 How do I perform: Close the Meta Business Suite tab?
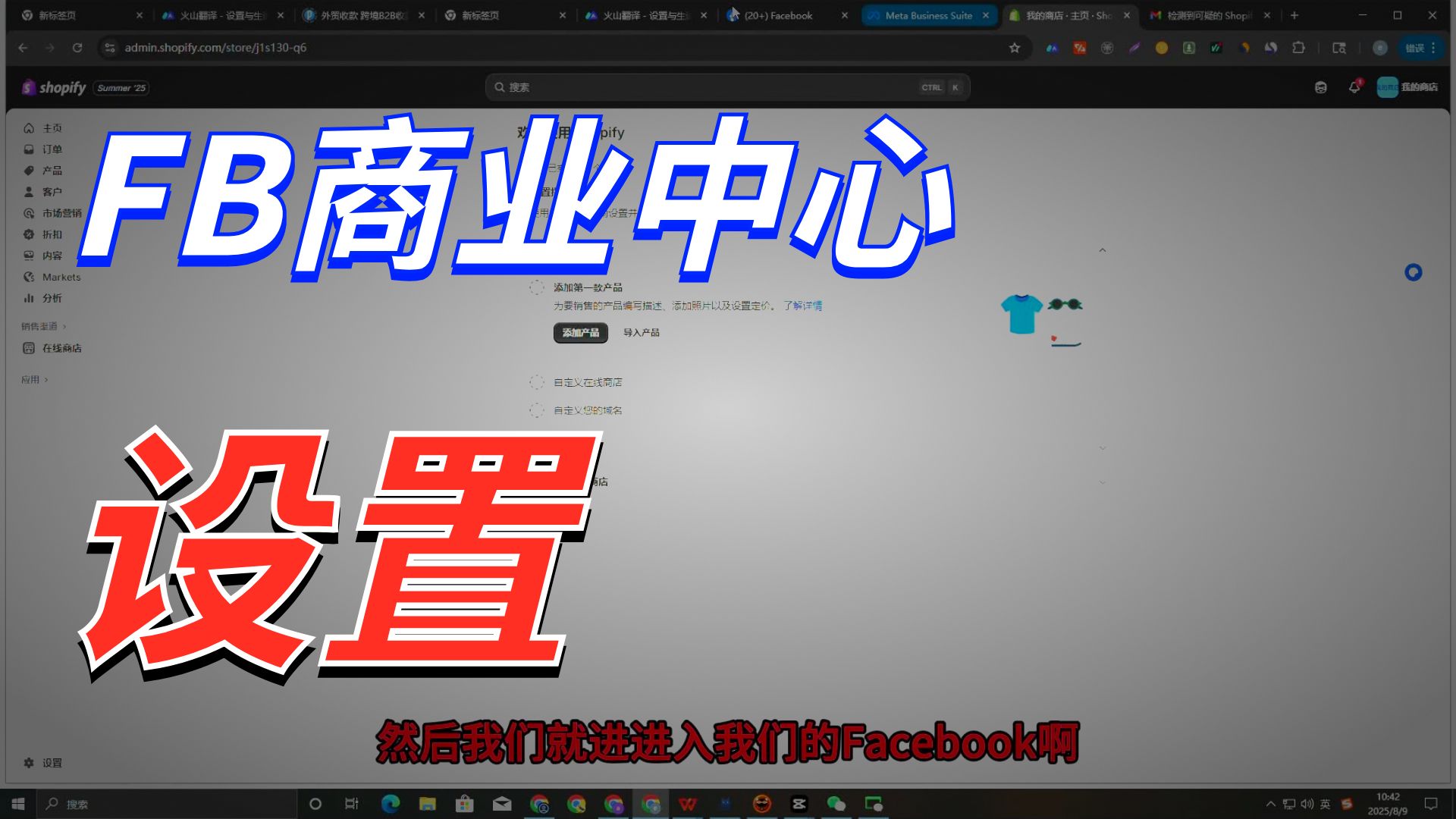tap(986, 15)
